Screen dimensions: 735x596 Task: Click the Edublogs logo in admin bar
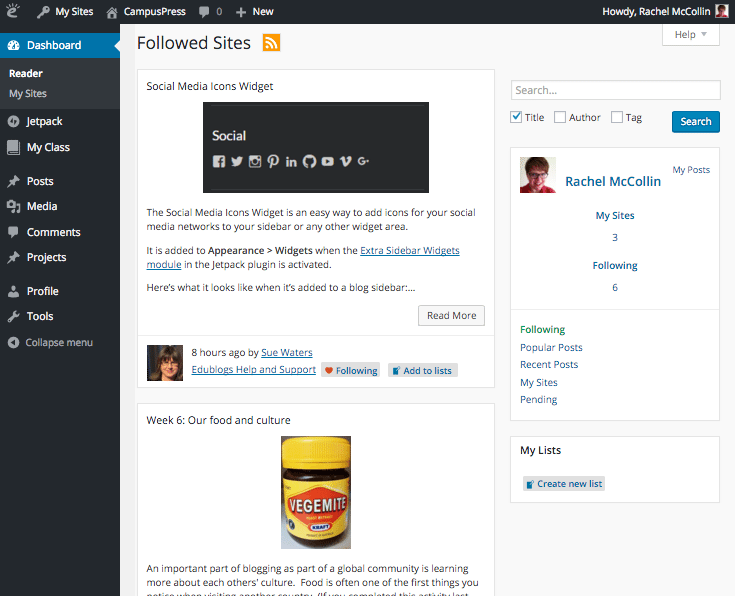(x=13, y=11)
